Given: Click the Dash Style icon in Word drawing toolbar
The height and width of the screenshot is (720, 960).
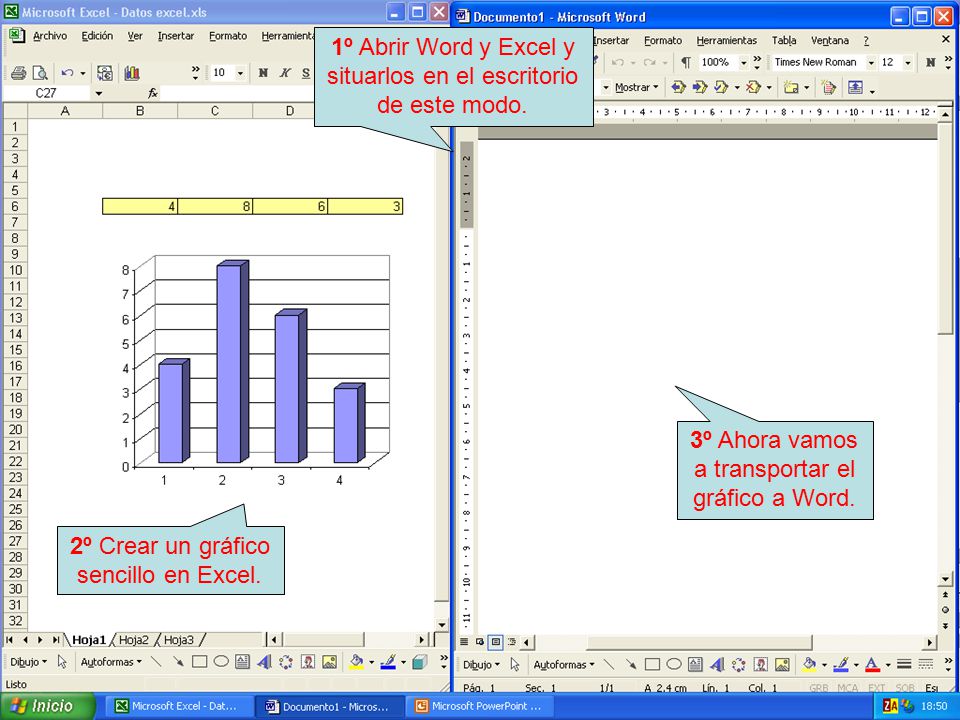Looking at the screenshot, I should click(926, 664).
